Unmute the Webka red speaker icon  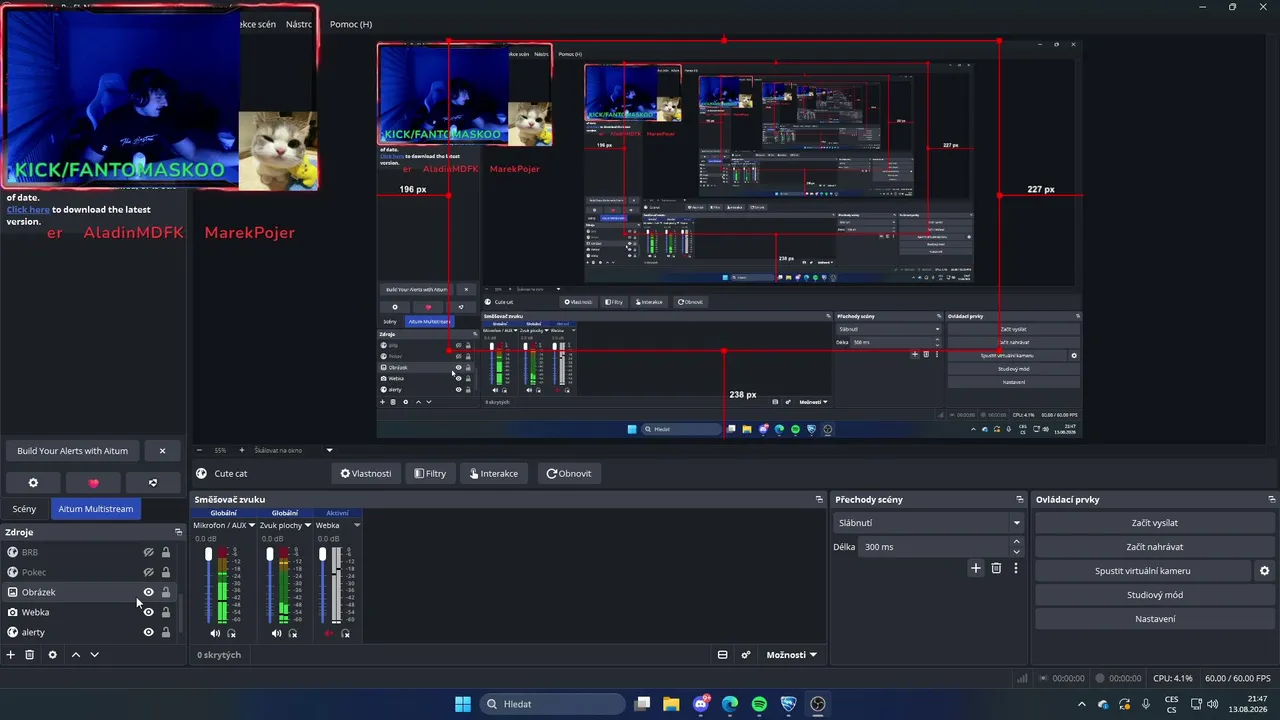[x=329, y=633]
